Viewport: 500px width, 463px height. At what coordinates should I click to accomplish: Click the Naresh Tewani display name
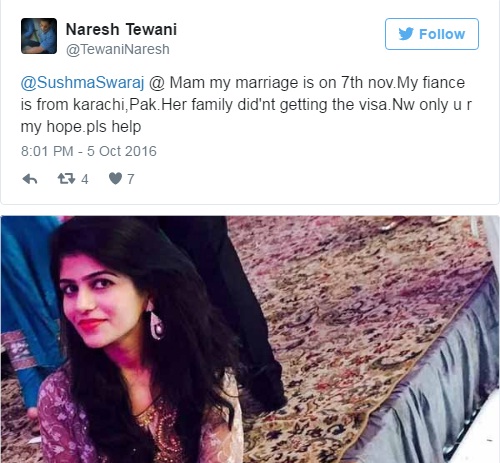click(x=121, y=29)
